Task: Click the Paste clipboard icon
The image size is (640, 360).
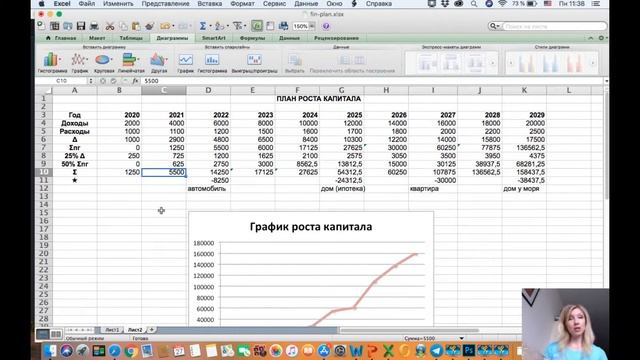Action: point(136,26)
